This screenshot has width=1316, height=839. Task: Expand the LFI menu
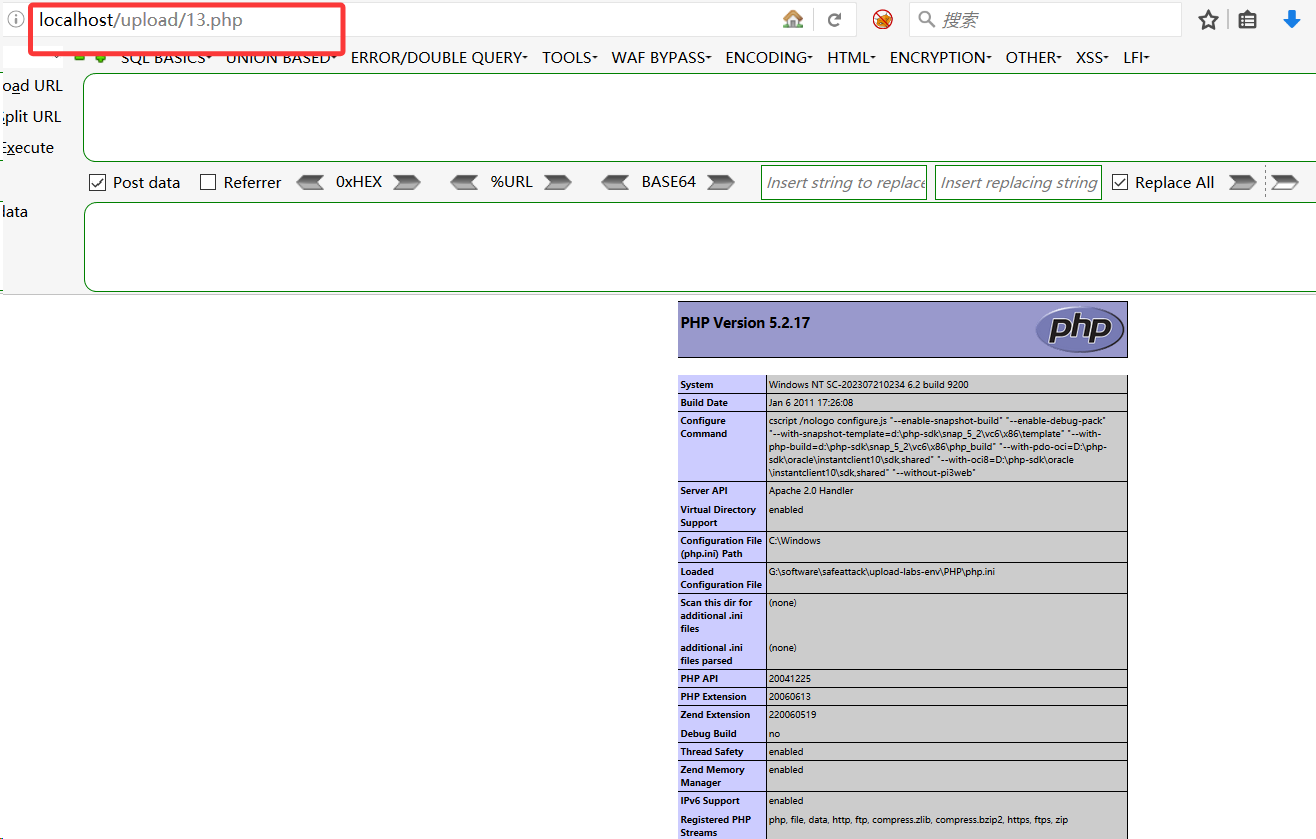[1136, 58]
